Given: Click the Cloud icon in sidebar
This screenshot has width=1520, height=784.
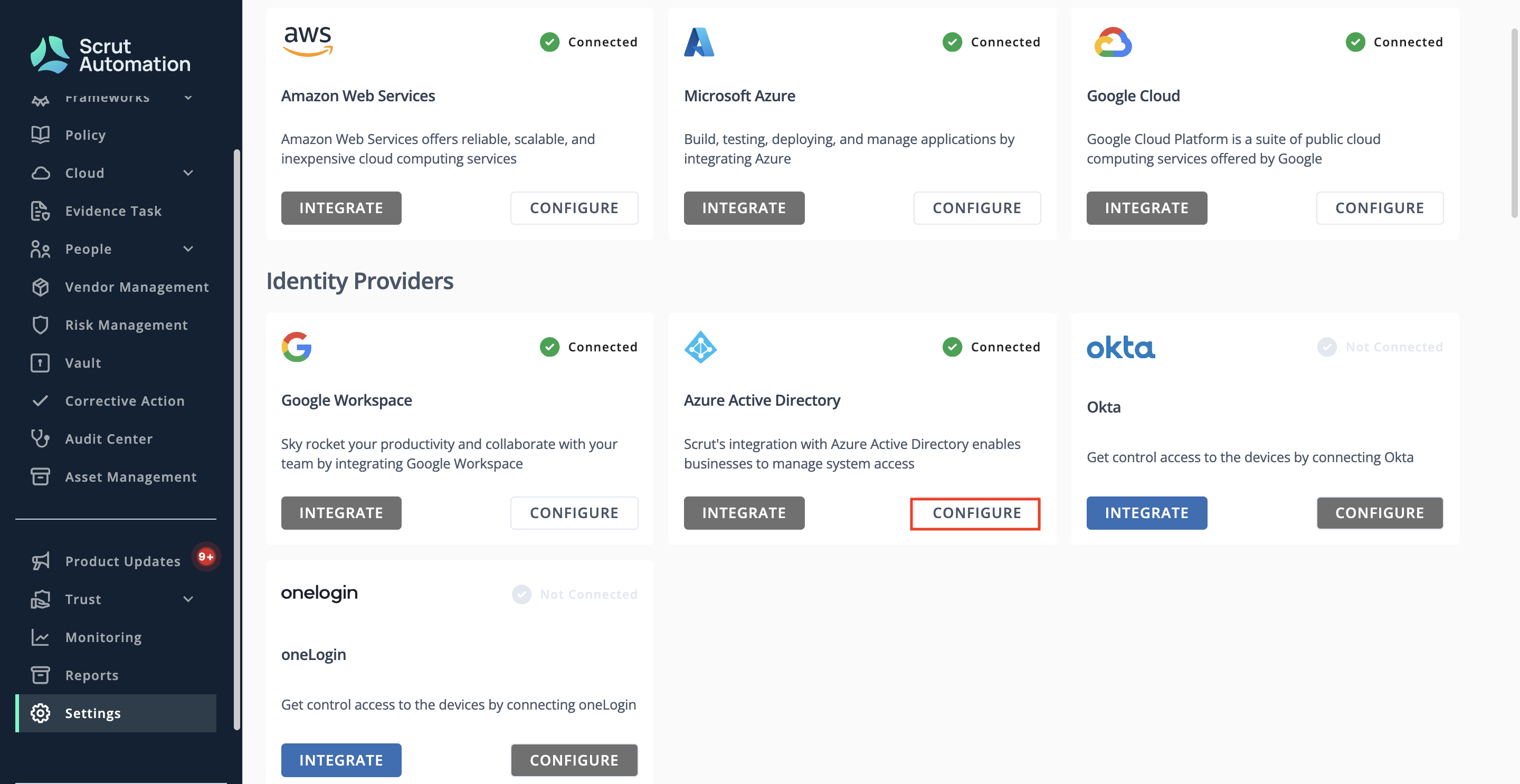Looking at the screenshot, I should pyautogui.click(x=40, y=173).
